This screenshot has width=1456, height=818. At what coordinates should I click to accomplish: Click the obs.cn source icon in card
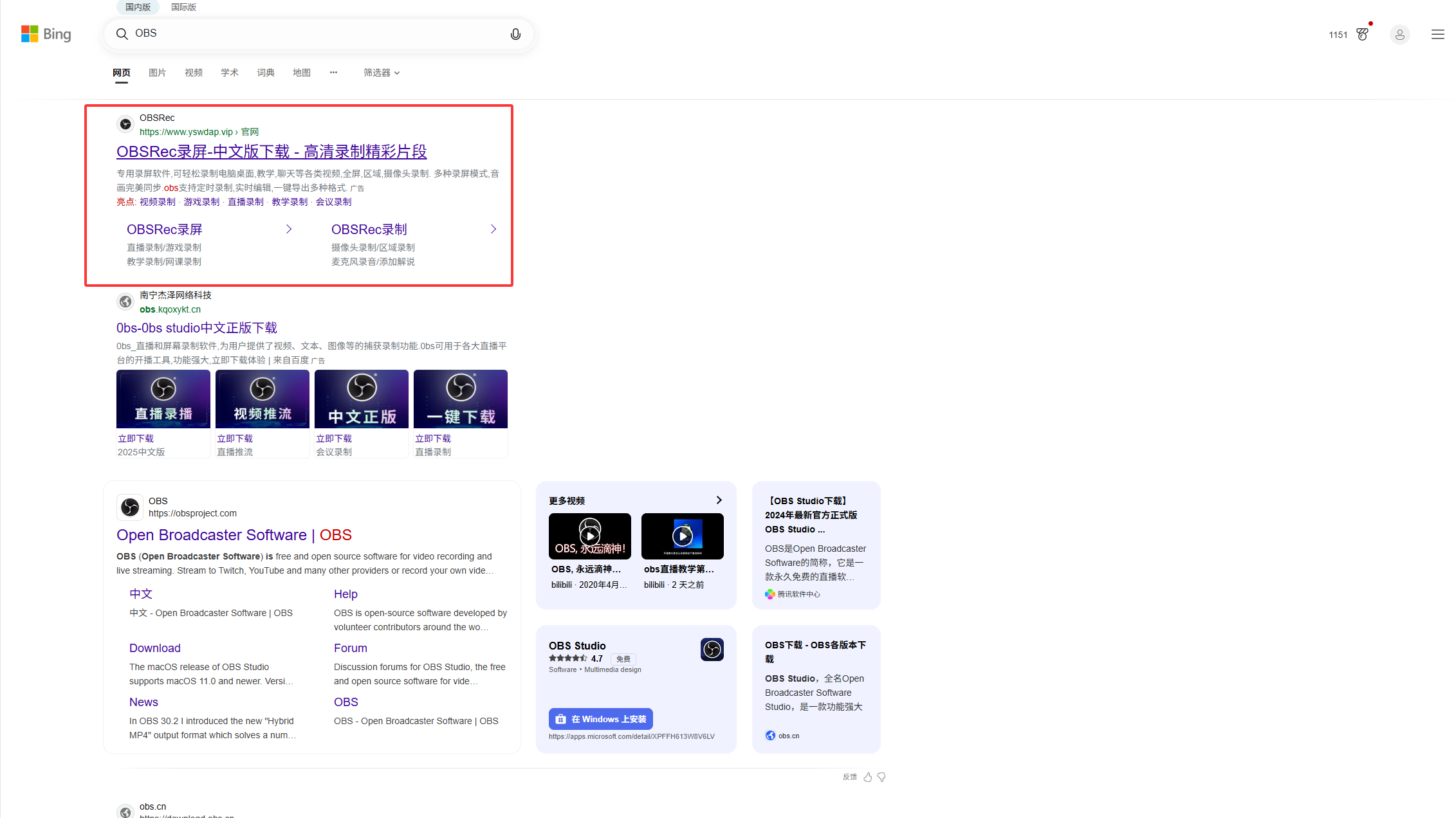[770, 736]
